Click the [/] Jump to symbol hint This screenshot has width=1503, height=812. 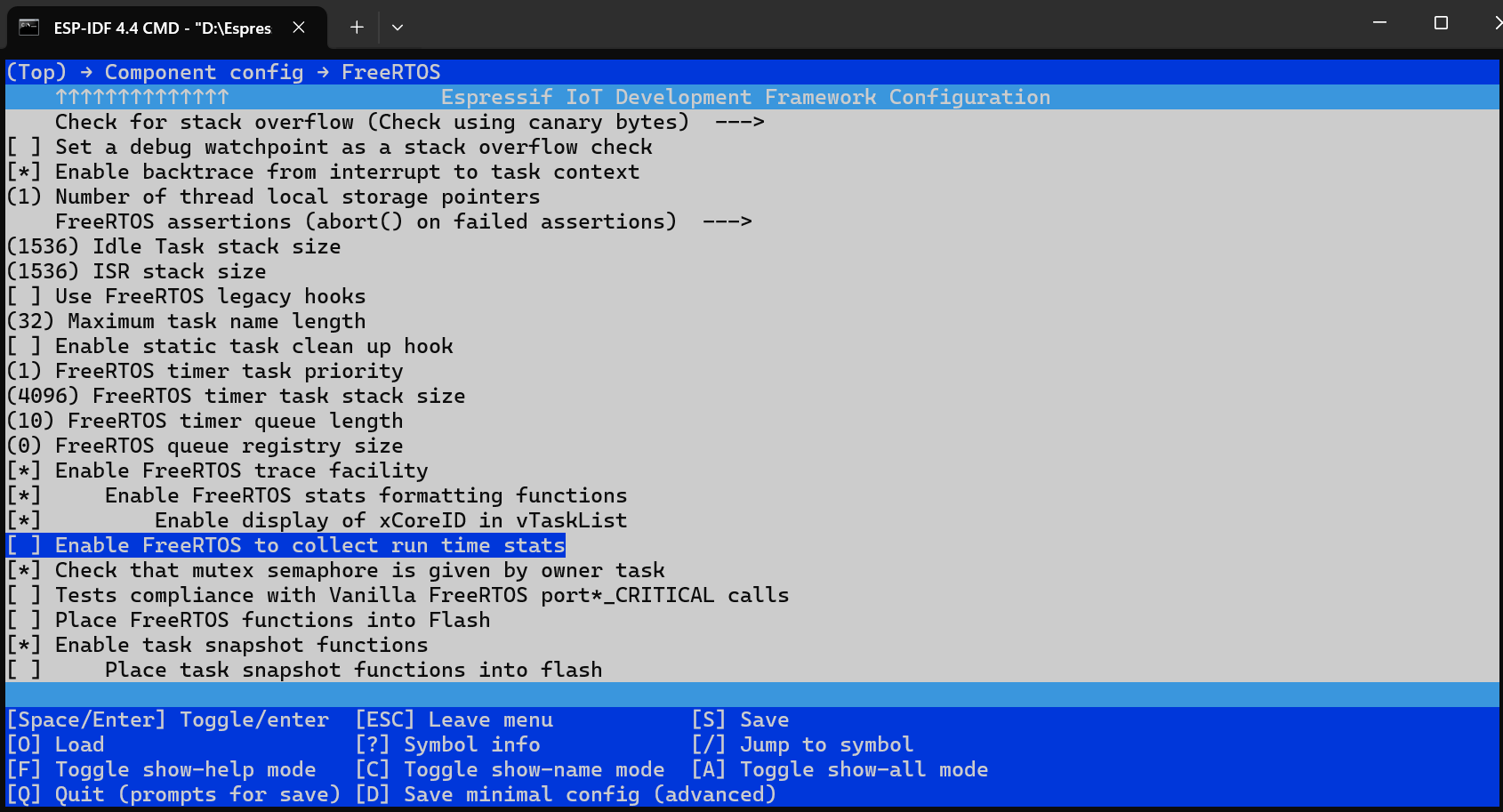pos(802,744)
